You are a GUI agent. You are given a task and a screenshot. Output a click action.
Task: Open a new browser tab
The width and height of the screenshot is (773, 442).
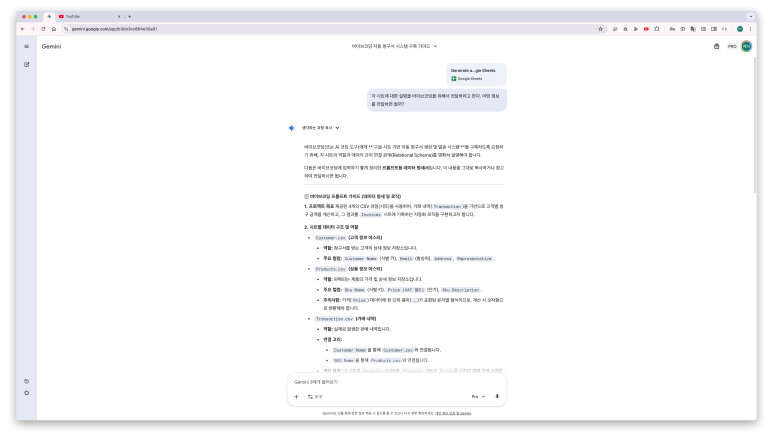[x=129, y=16]
